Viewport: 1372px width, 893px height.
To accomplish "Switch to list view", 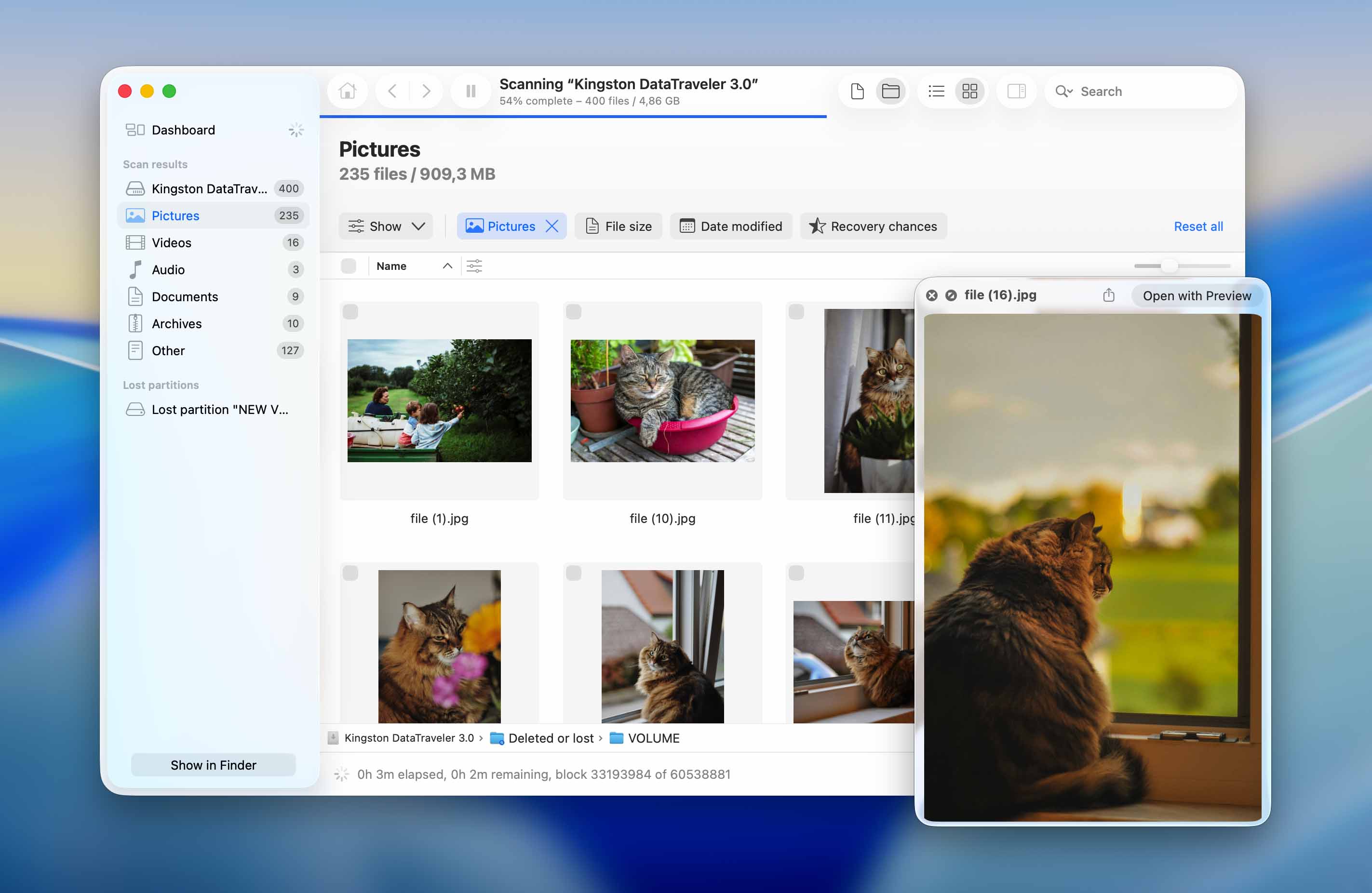I will pos(936,91).
